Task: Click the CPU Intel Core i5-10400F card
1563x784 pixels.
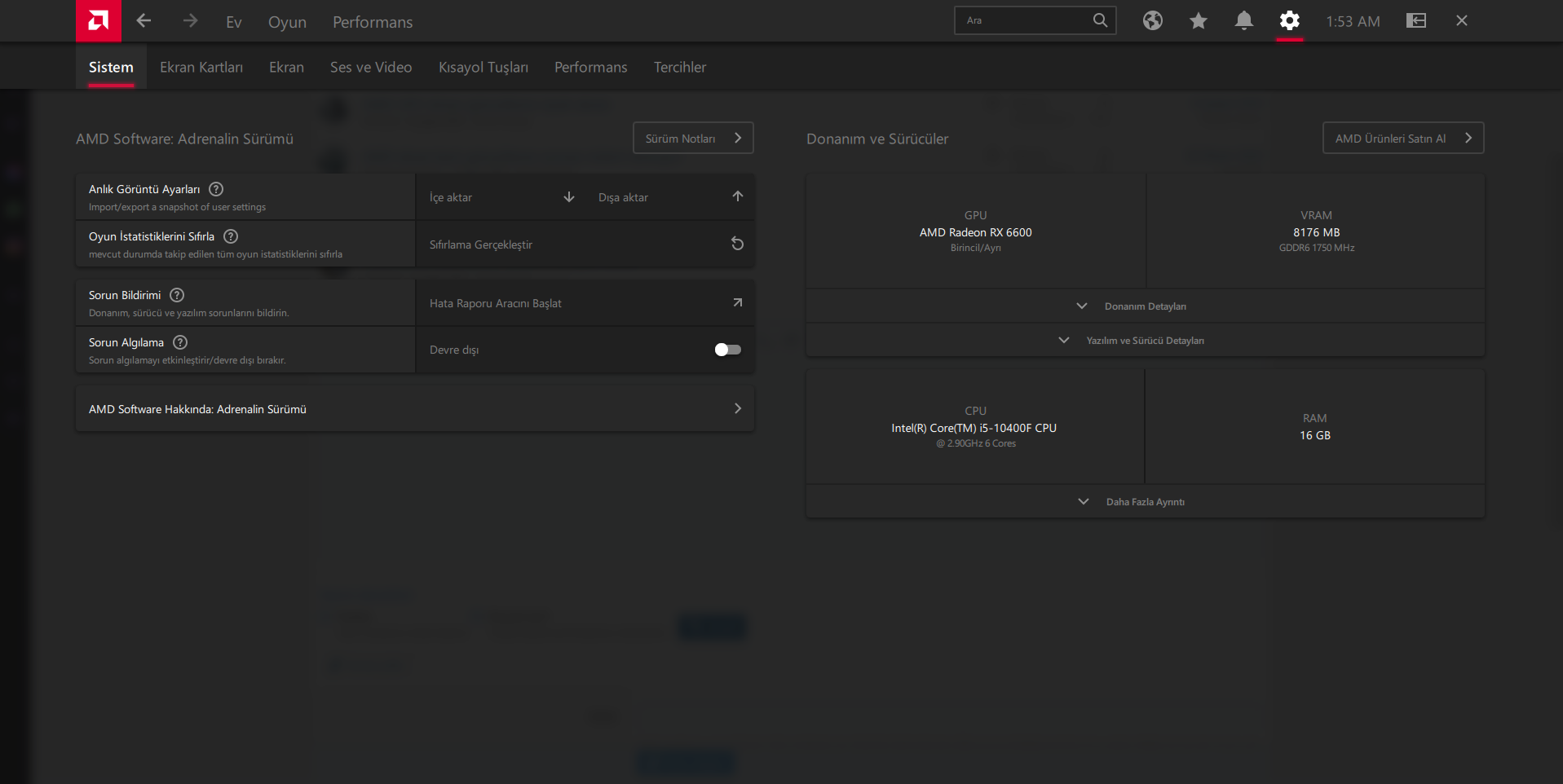Action: (975, 427)
